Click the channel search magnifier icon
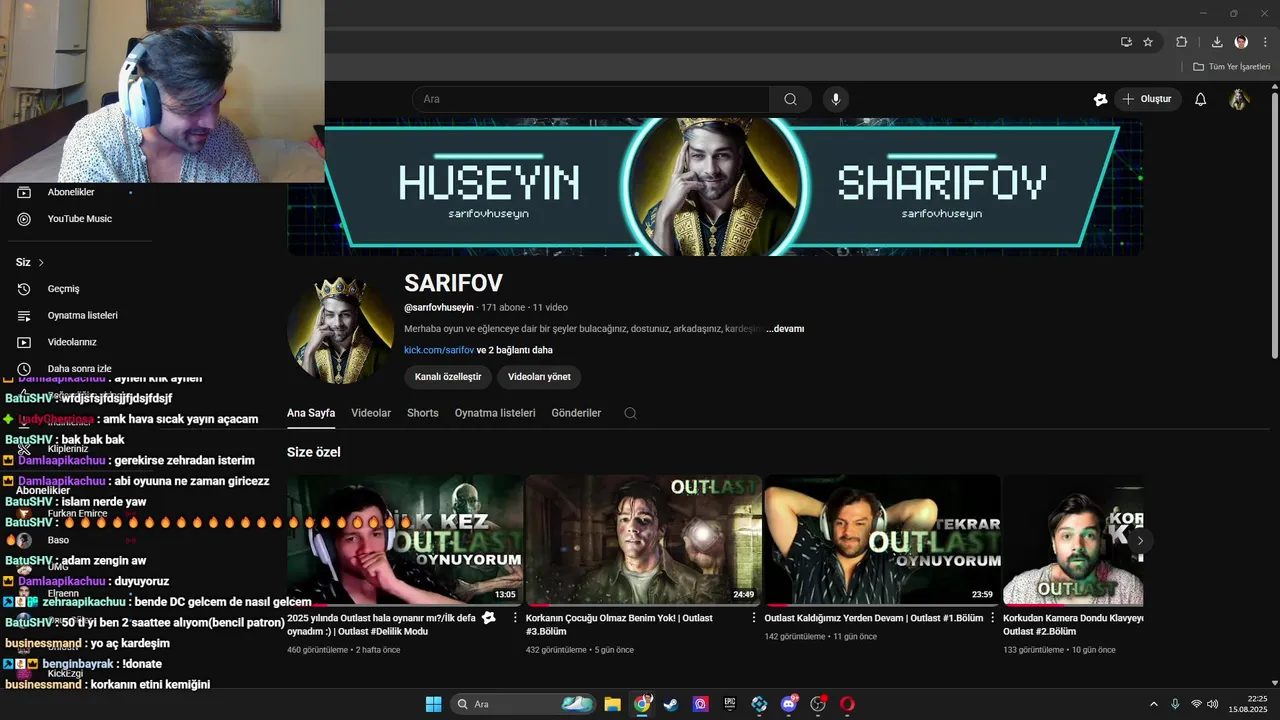The image size is (1280, 720). click(x=630, y=413)
